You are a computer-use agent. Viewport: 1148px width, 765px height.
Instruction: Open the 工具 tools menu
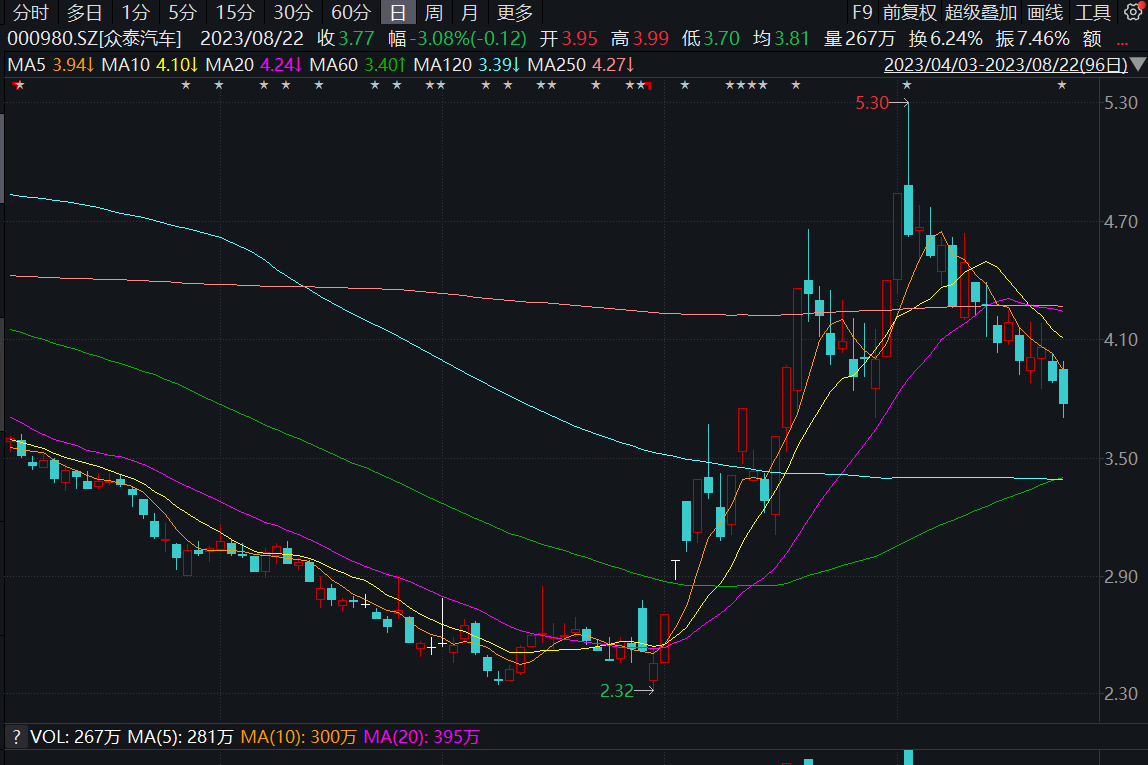(x=1093, y=13)
